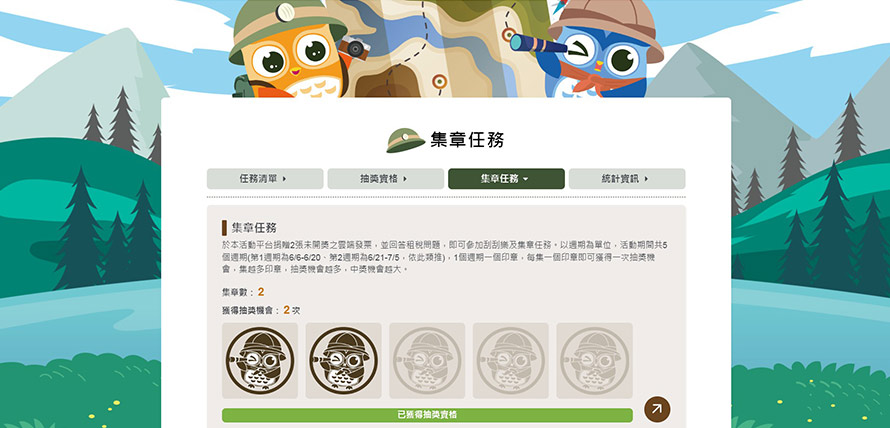Click the arrow on 統計資訊 tab

[x=646, y=179]
